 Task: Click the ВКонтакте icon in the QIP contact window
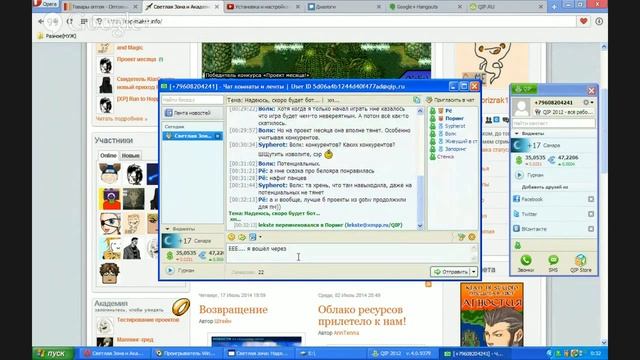516,229
